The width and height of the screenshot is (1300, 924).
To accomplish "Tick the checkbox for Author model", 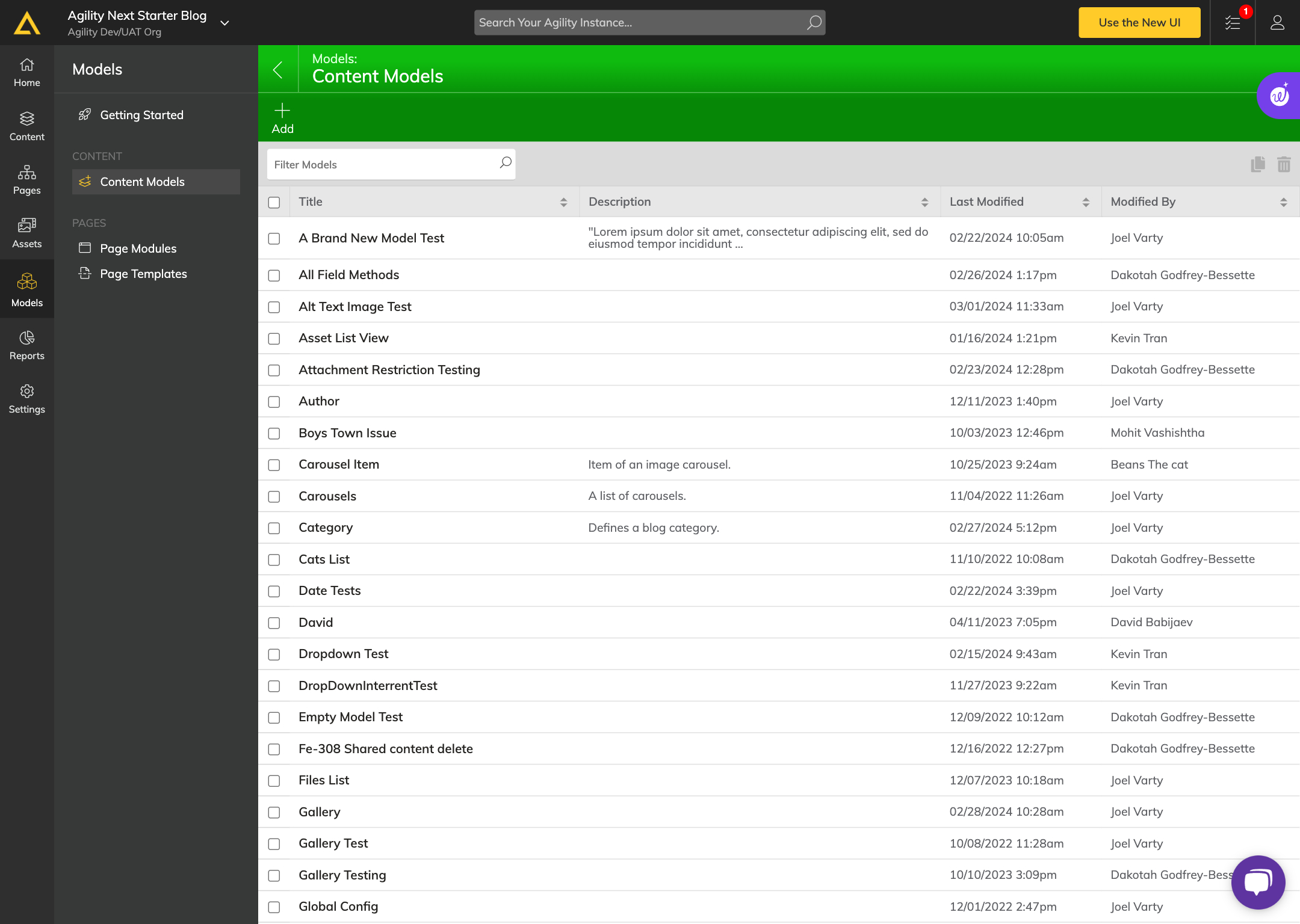I will click(x=274, y=402).
